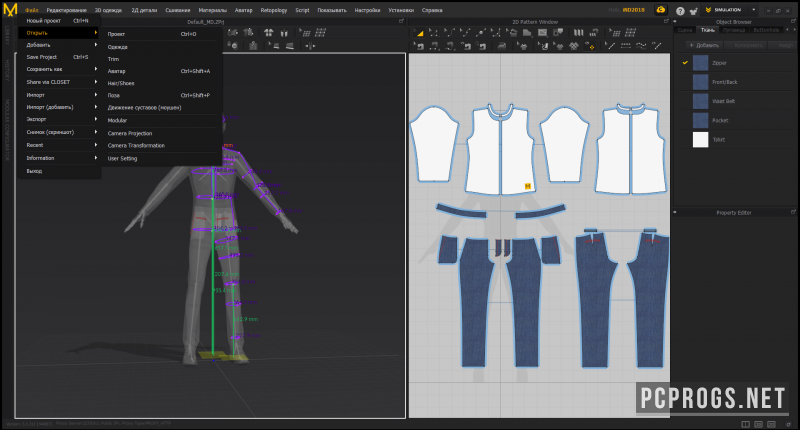
Task: Click the Добавить fabric button
Action: coord(704,45)
